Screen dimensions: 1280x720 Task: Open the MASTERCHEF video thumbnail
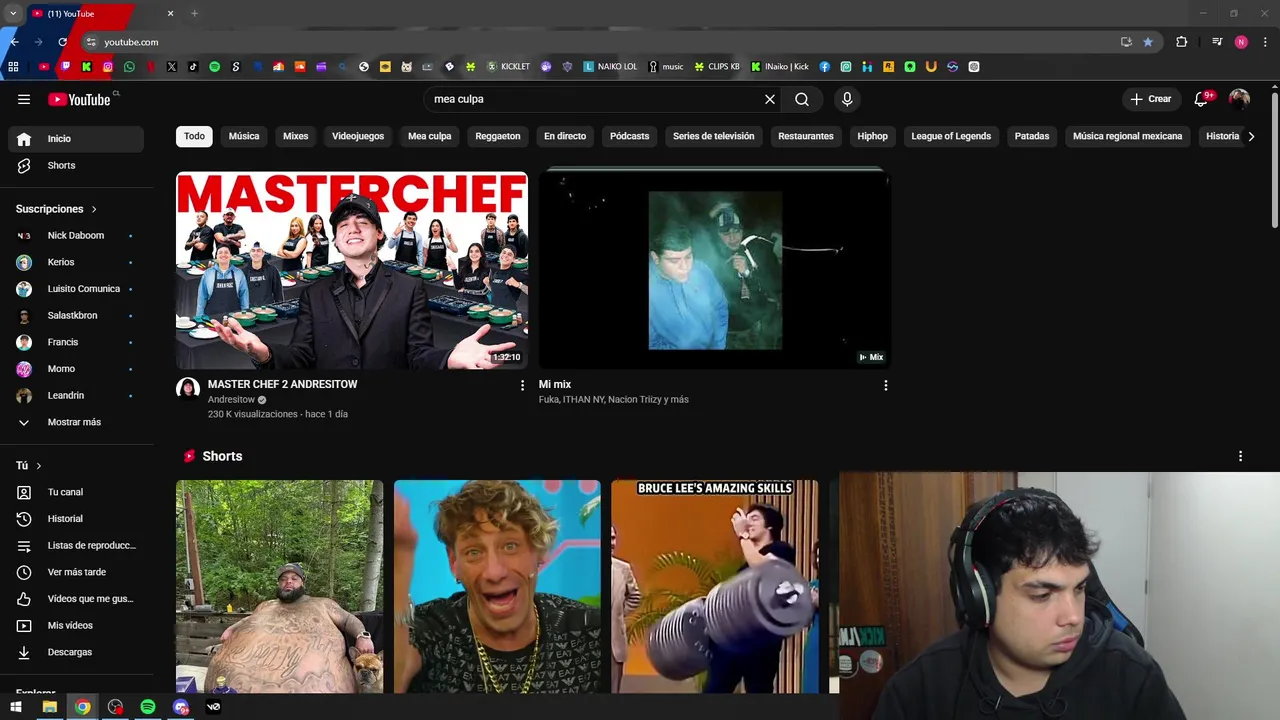pyautogui.click(x=352, y=270)
